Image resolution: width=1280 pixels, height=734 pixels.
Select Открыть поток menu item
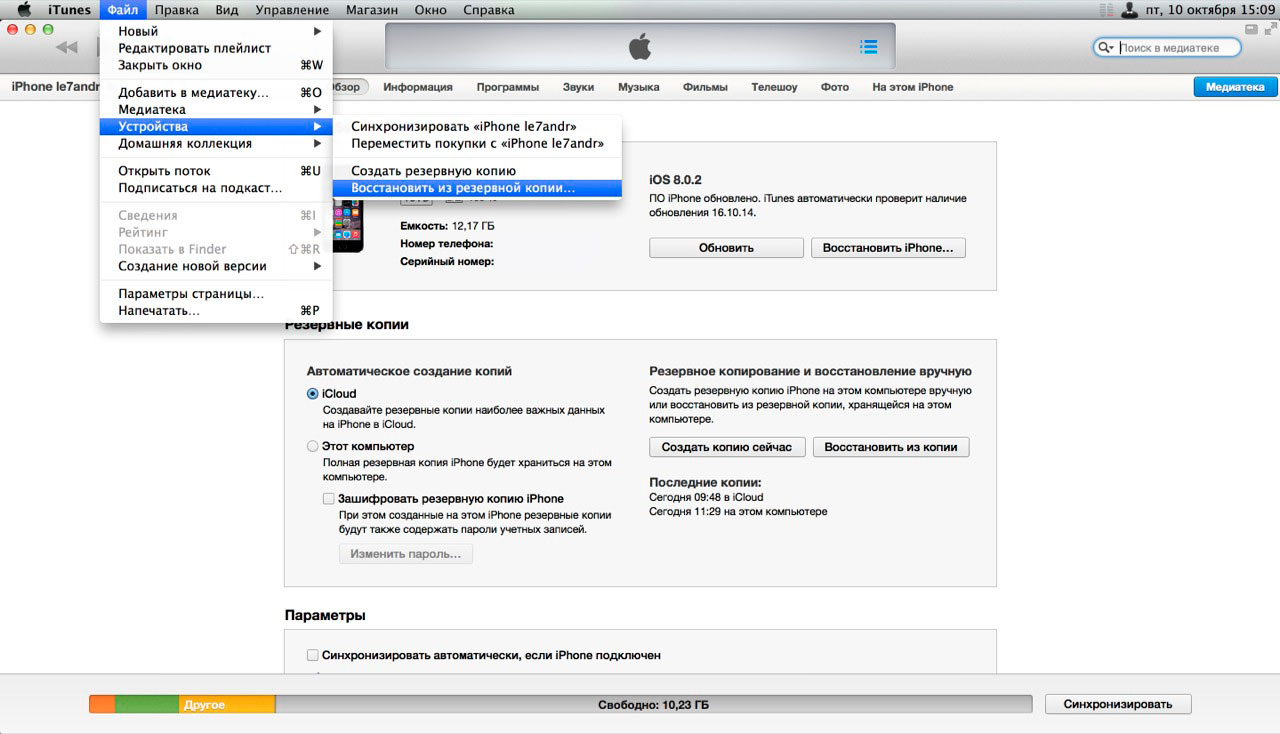click(x=216, y=171)
